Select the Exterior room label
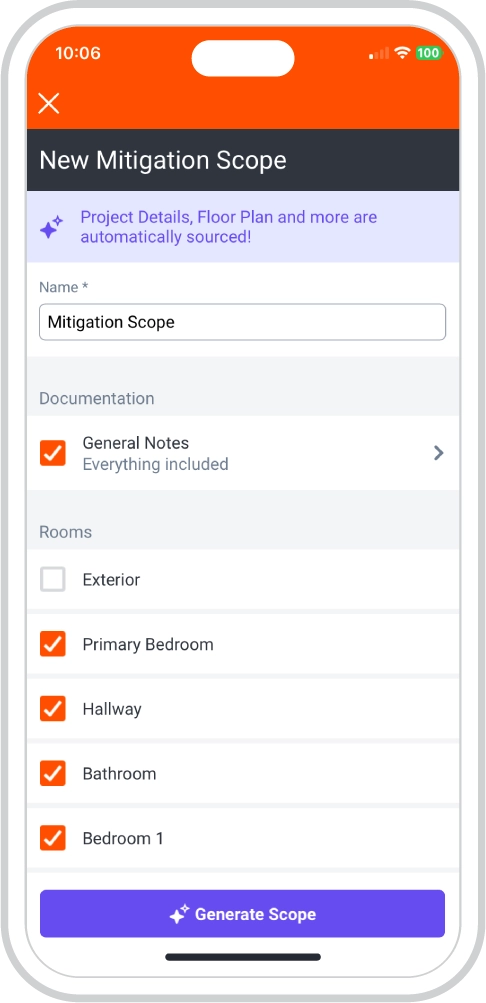The height and width of the screenshot is (1003, 486). pyautogui.click(x=111, y=580)
